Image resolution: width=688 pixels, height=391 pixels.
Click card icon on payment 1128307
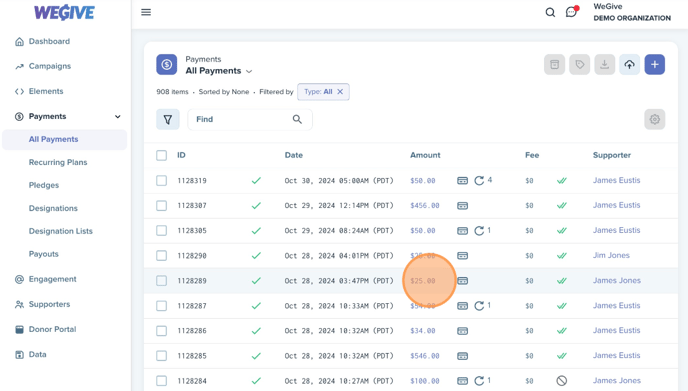pyautogui.click(x=462, y=206)
